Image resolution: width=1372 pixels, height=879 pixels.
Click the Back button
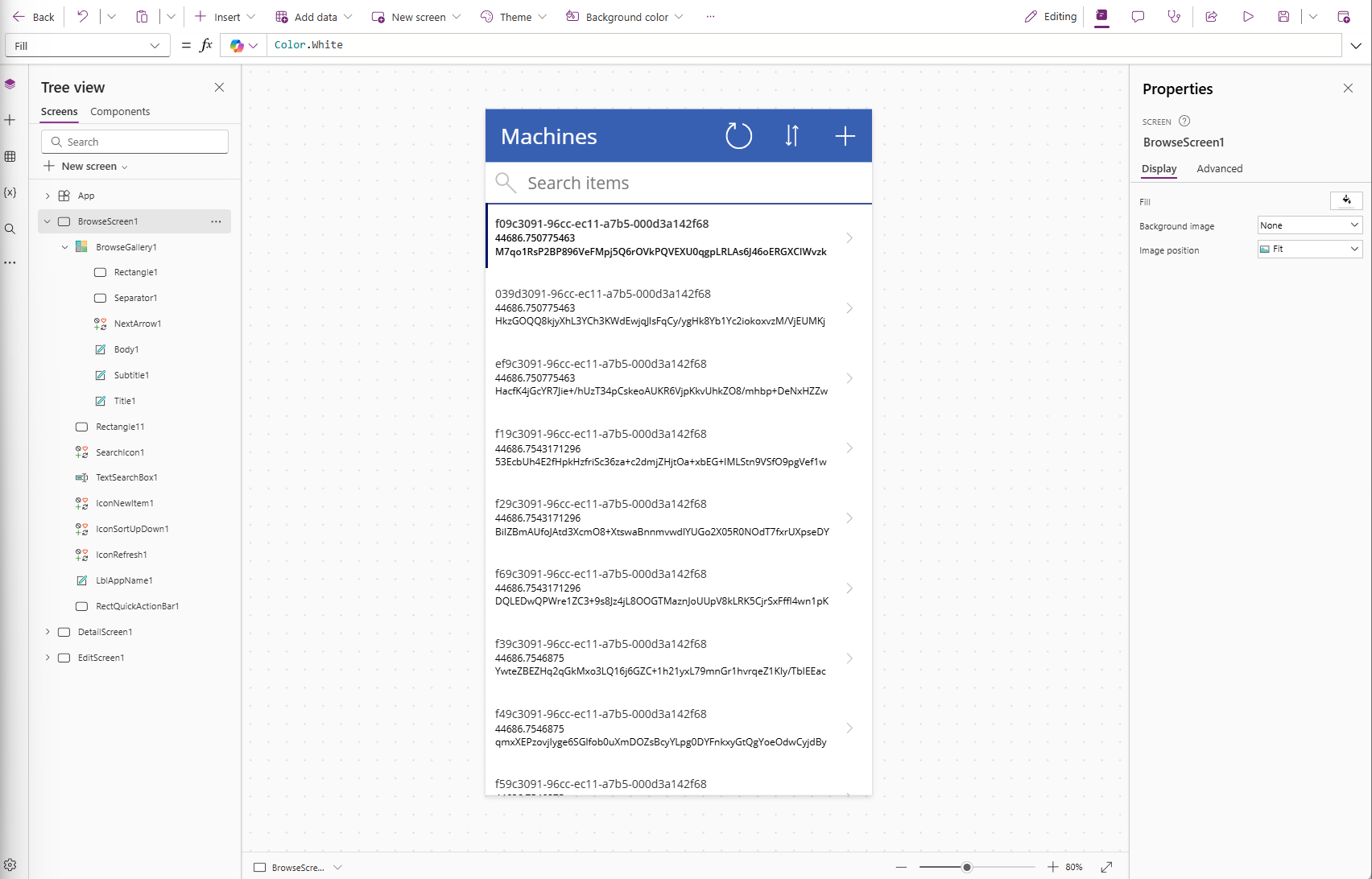[x=34, y=16]
